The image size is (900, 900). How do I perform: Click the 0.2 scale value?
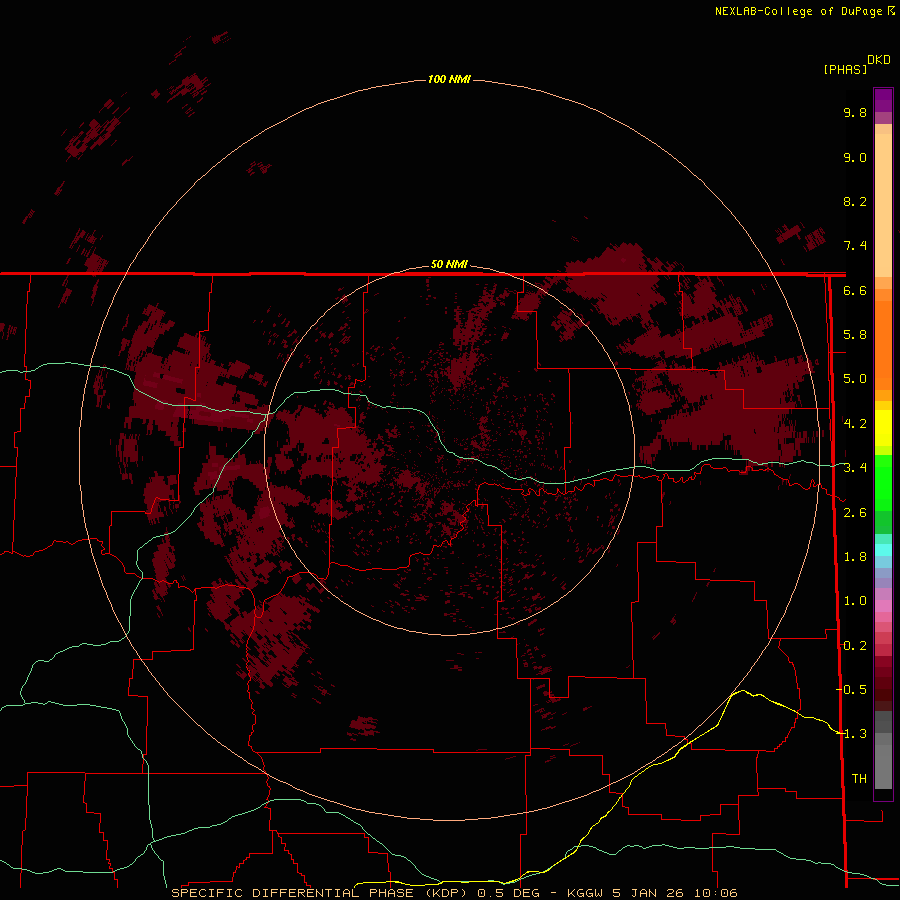[x=855, y=646]
